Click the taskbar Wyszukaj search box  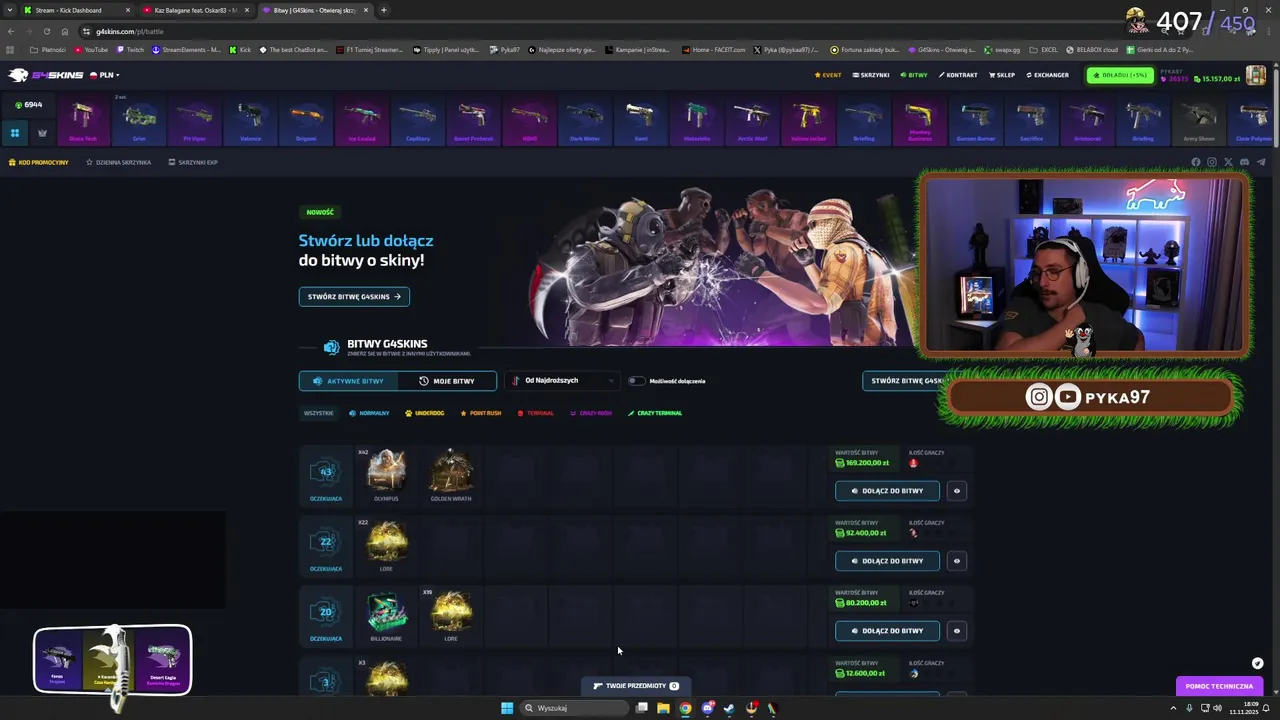[x=574, y=708]
